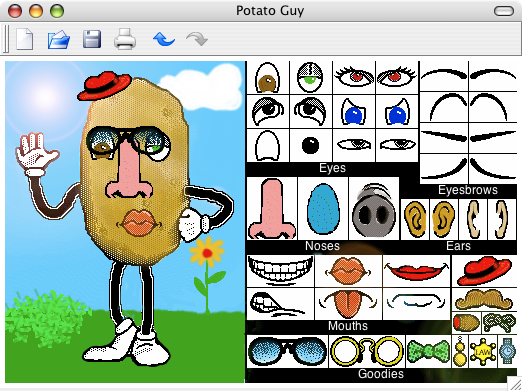This screenshot has width=522, height=391.
Task: Select the big toothy grin mouth
Action: (x=280, y=270)
